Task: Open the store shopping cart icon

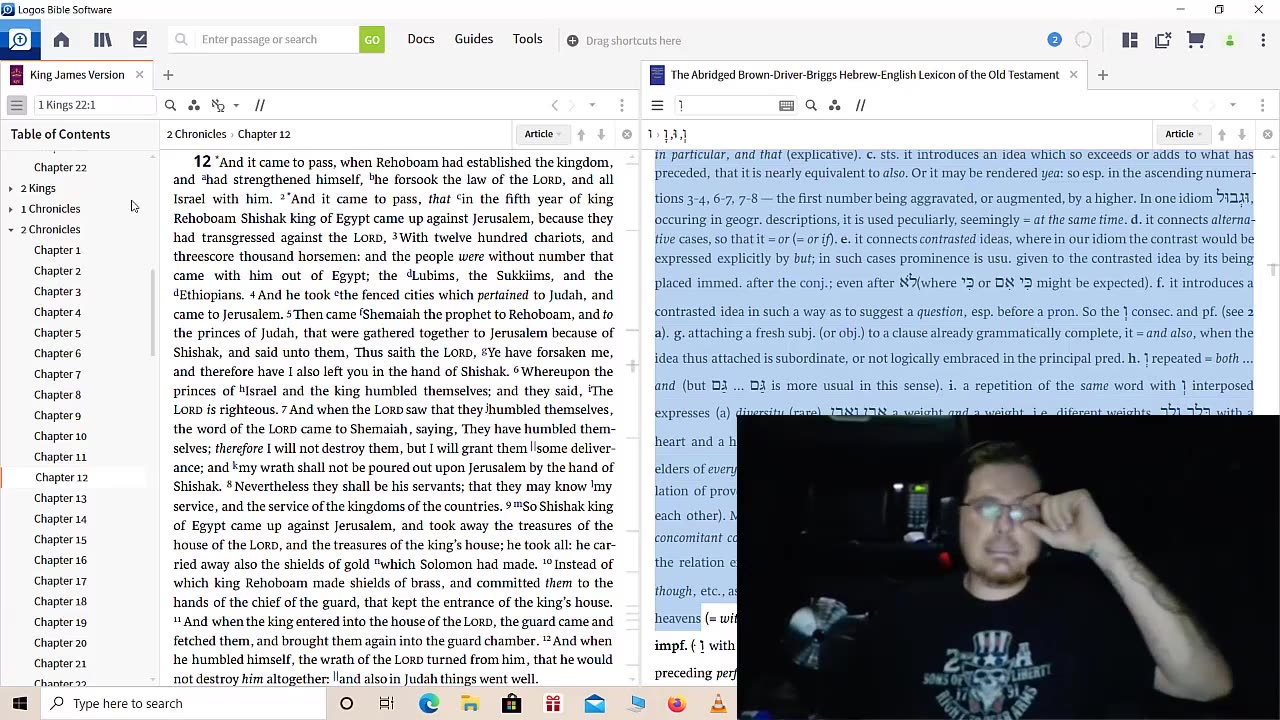Action: click(1196, 40)
